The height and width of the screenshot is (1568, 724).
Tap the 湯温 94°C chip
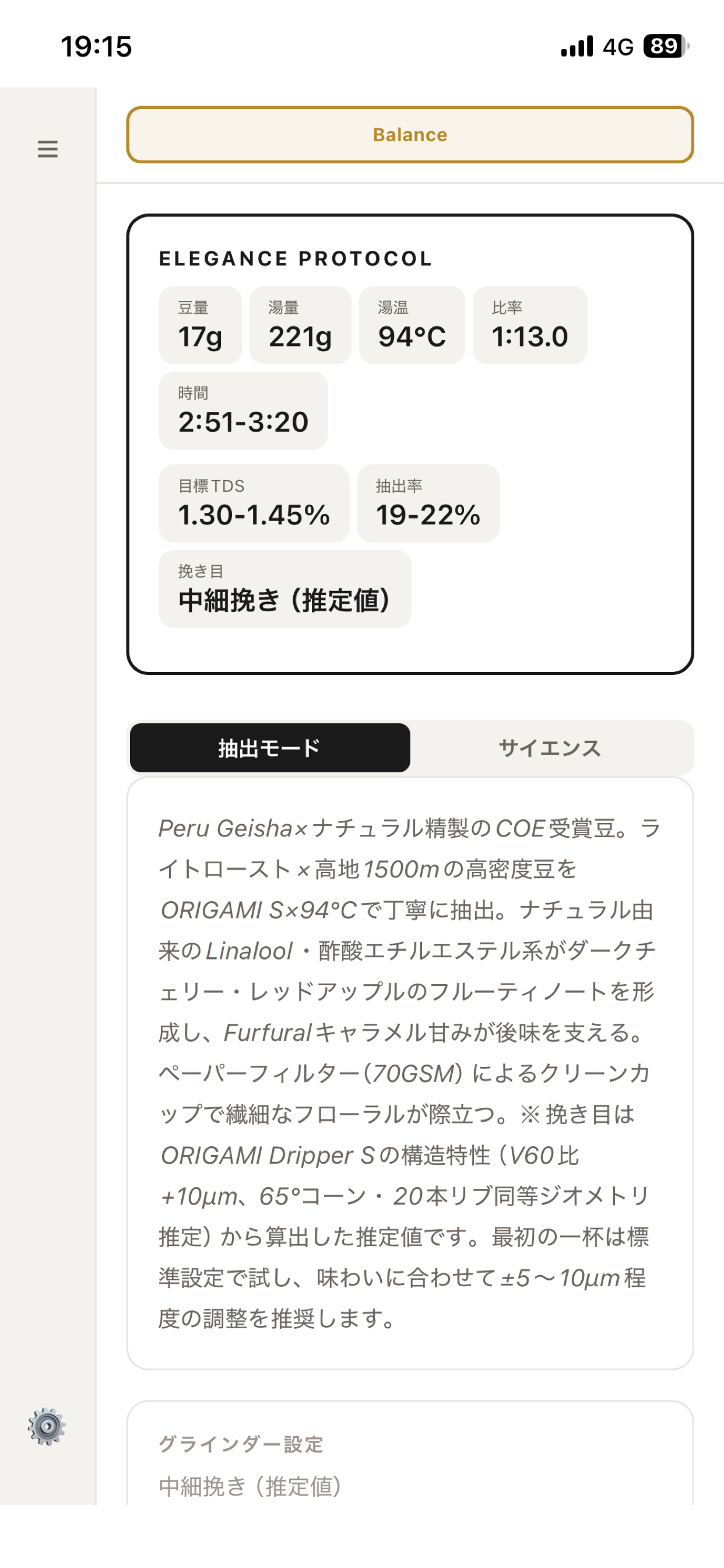[x=412, y=325]
